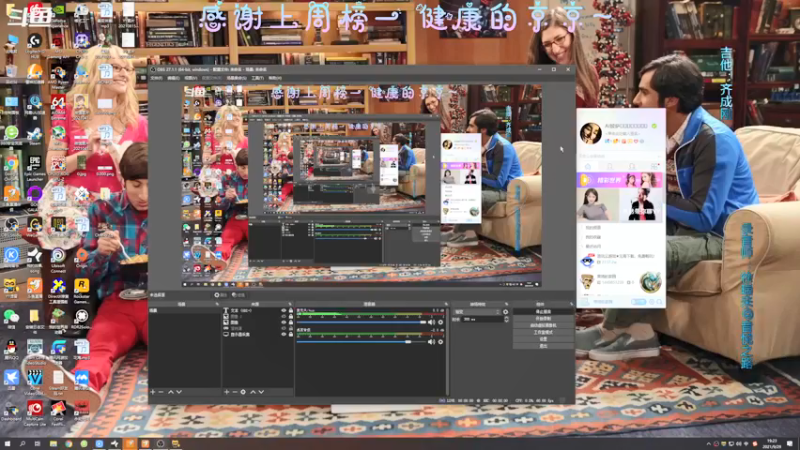
Task: Toggle lock on 图像 2 source
Action: click(x=291, y=316)
